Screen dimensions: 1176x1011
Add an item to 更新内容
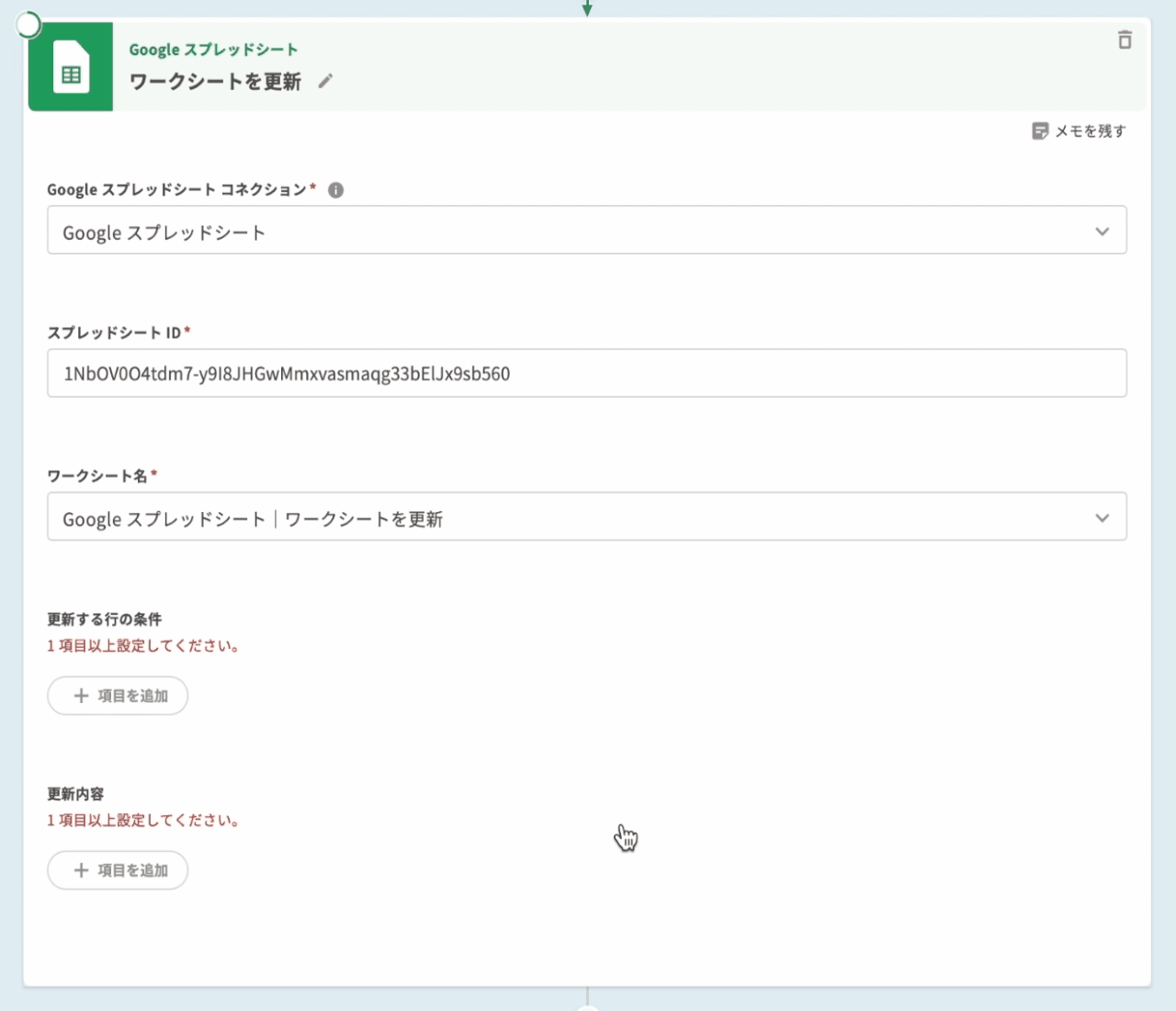coord(119,870)
